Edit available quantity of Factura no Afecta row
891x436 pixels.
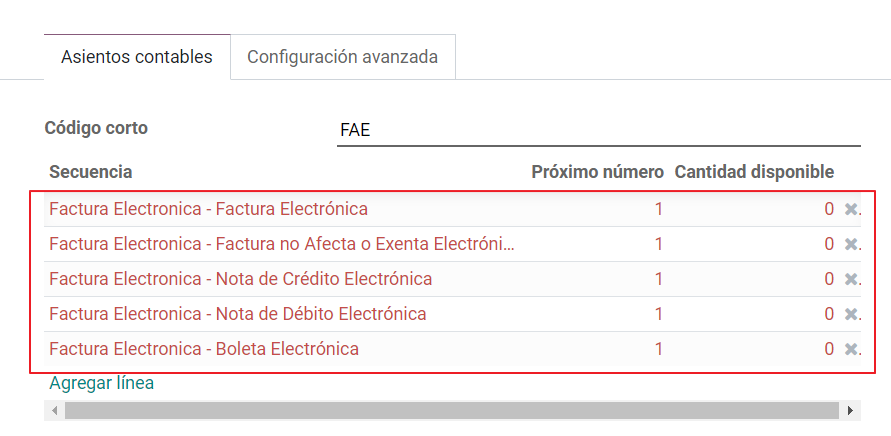click(829, 244)
